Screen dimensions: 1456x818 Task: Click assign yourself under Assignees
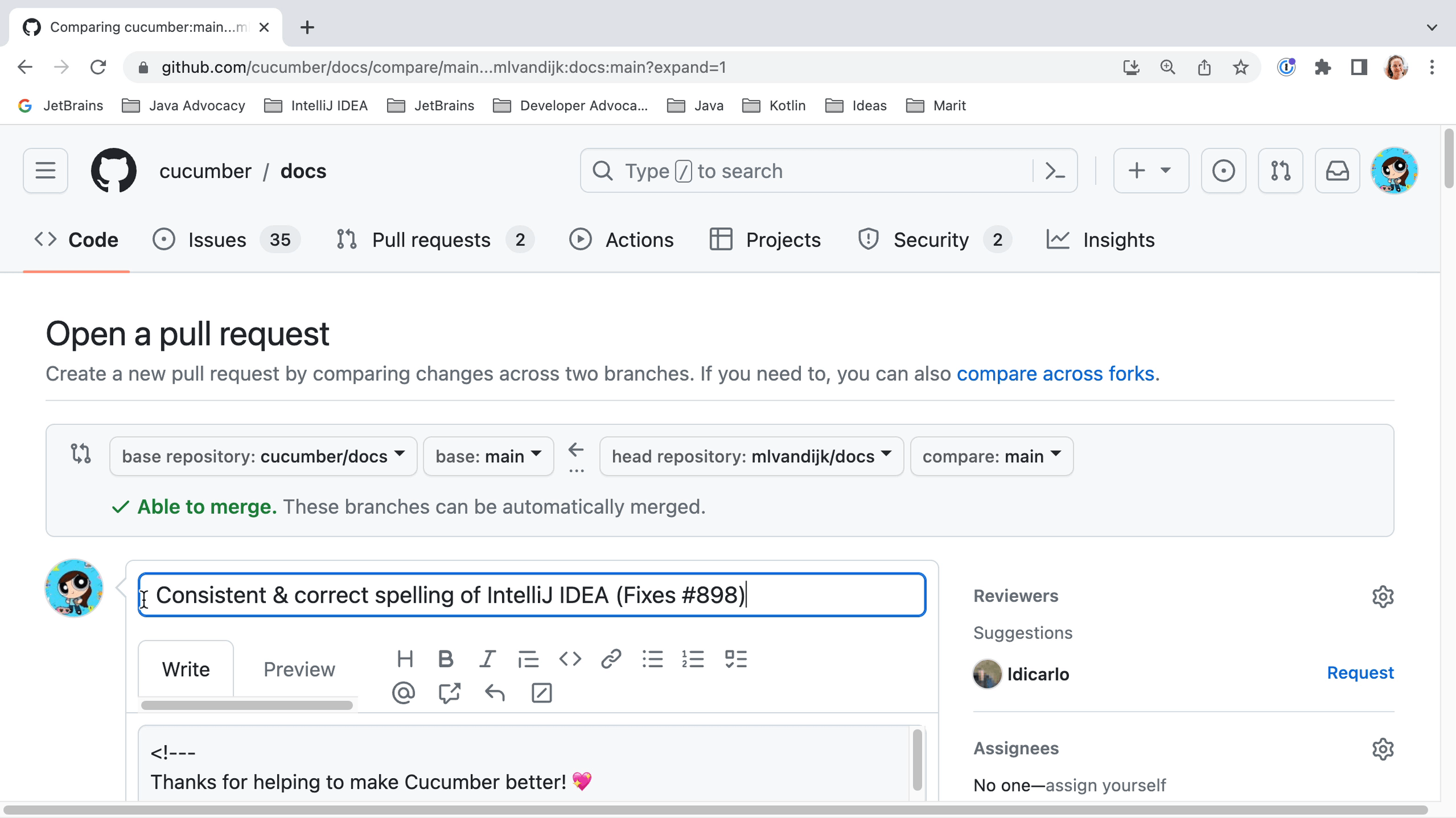(1106, 784)
